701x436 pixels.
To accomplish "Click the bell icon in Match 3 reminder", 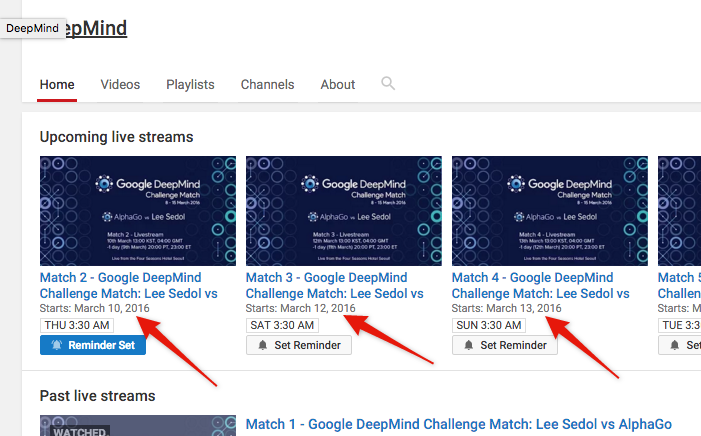I will point(263,345).
